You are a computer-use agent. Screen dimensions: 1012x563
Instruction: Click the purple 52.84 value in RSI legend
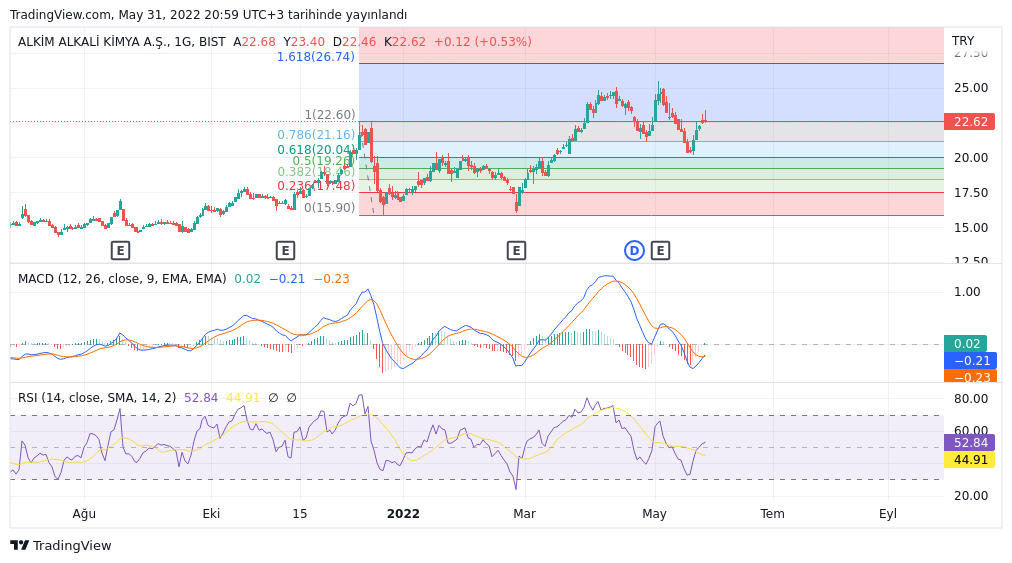[x=201, y=398]
